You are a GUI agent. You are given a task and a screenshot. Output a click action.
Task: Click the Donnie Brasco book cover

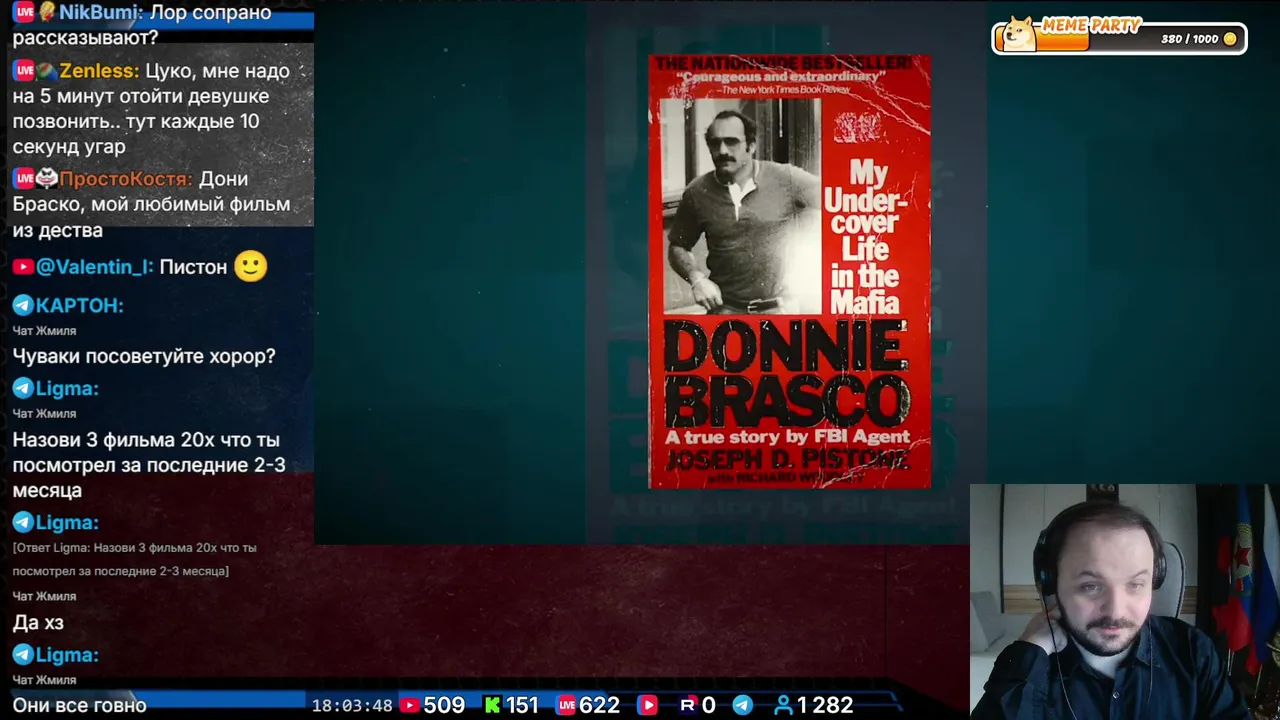789,272
